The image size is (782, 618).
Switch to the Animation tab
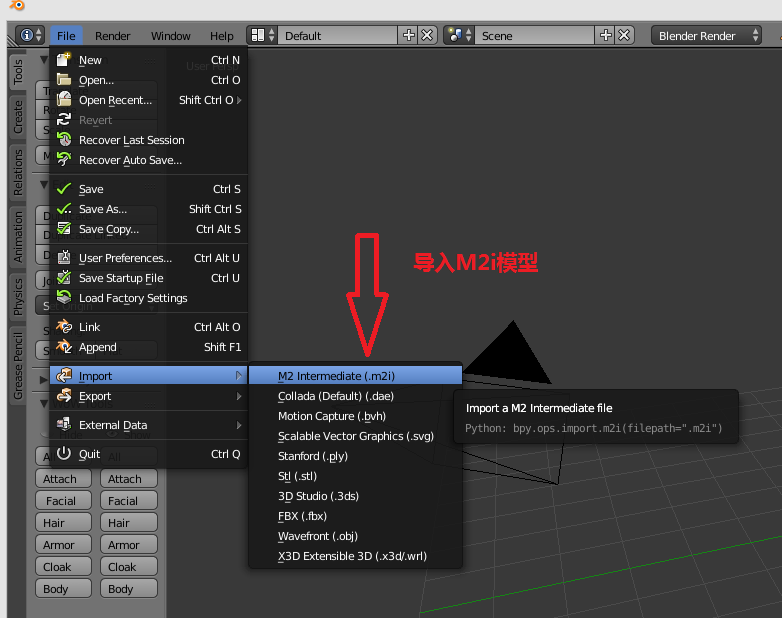click(18, 237)
